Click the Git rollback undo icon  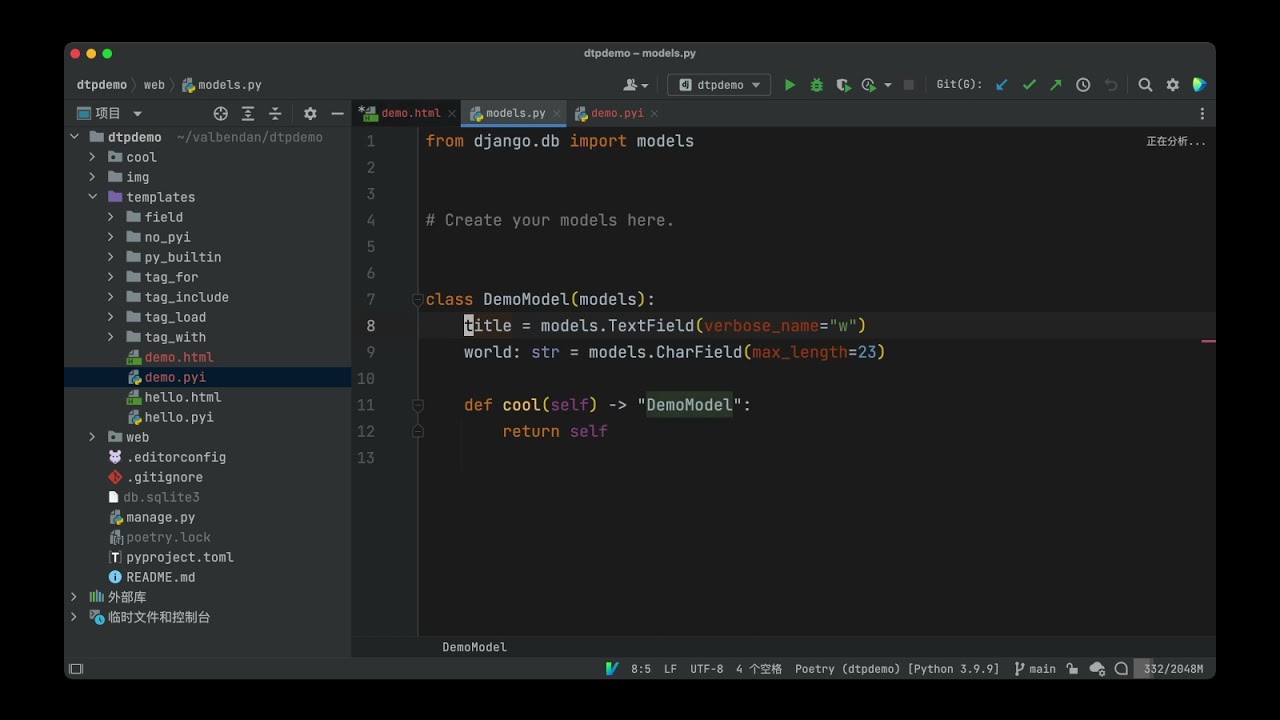pos(1111,85)
